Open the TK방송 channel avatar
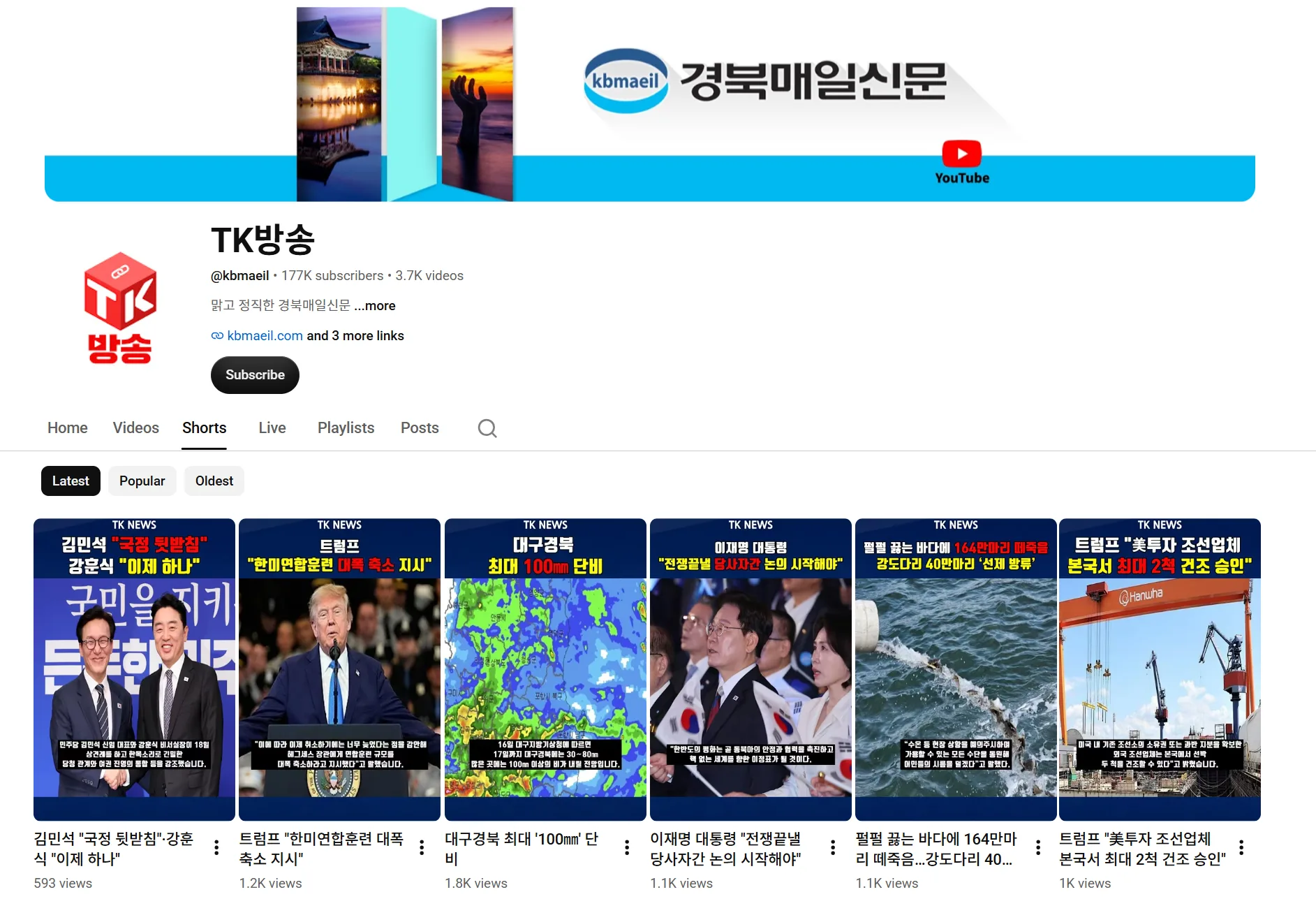The width and height of the screenshot is (1316, 899). click(120, 308)
